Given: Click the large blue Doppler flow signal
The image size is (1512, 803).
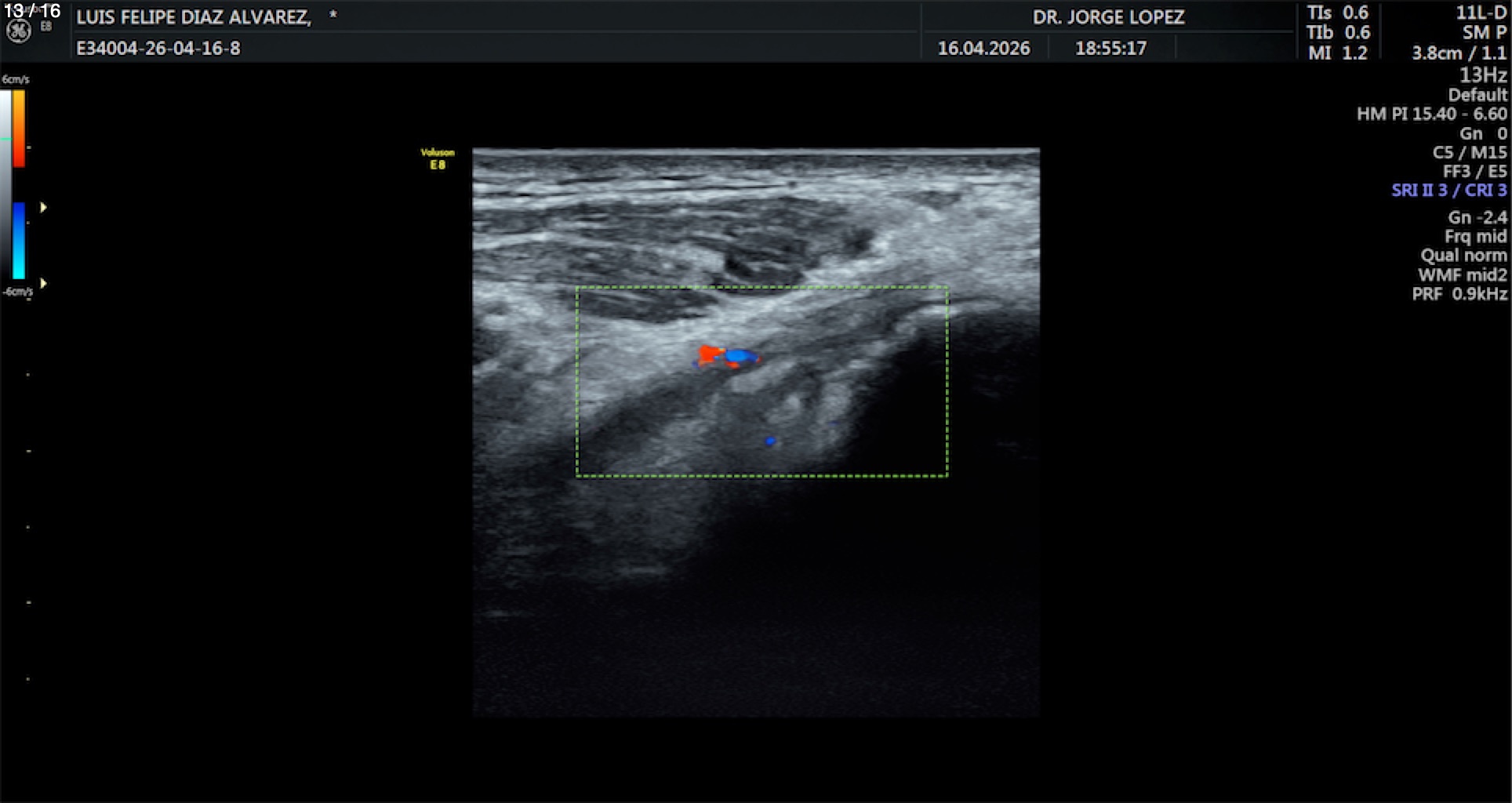Looking at the screenshot, I should pyautogui.click(x=739, y=357).
